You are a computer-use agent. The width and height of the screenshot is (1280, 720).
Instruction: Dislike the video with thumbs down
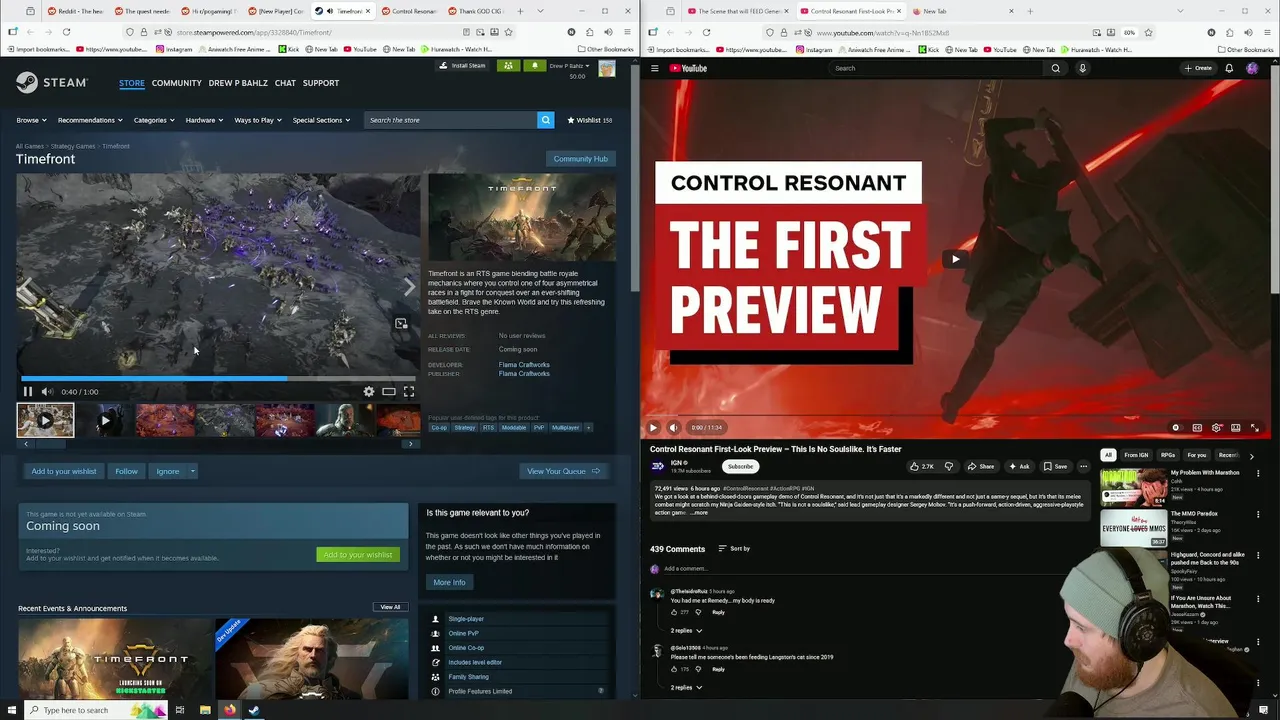pos(949,466)
